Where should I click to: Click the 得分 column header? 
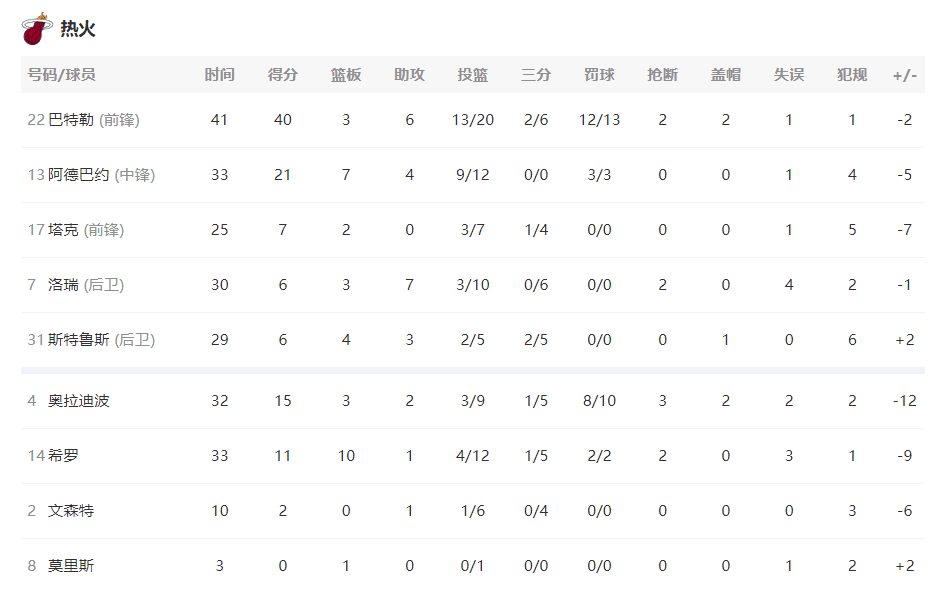283,75
